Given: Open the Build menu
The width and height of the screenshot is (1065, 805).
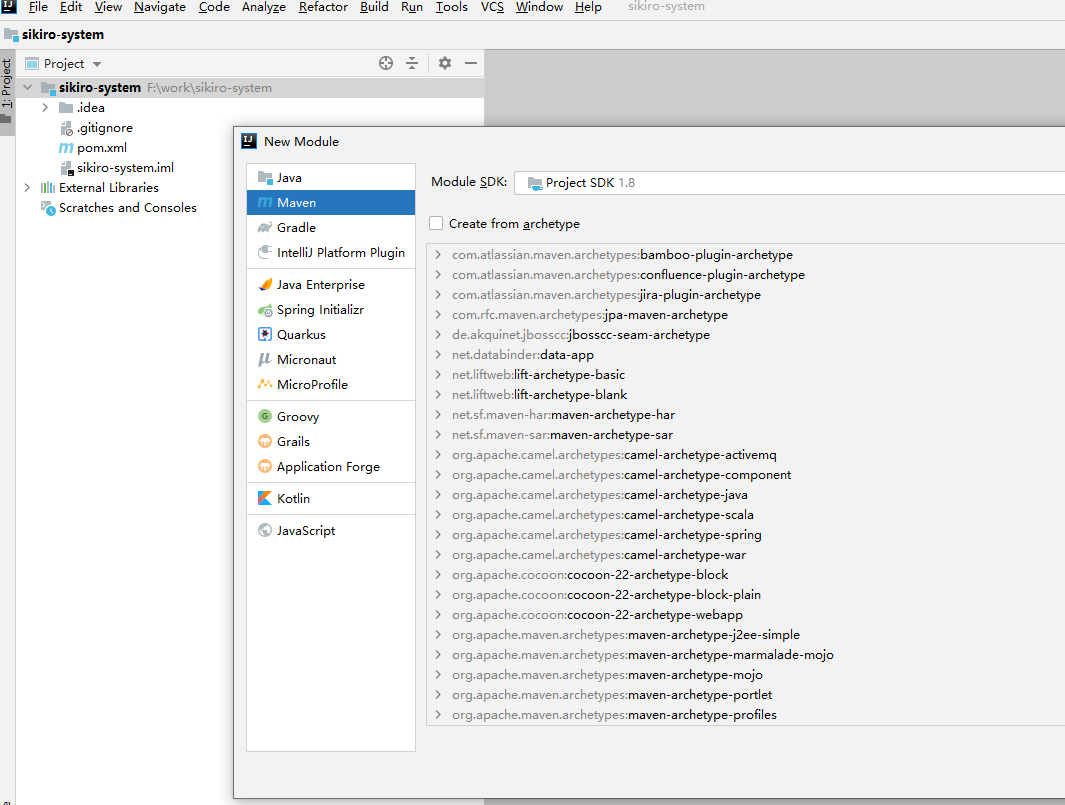Looking at the screenshot, I should (x=374, y=7).
